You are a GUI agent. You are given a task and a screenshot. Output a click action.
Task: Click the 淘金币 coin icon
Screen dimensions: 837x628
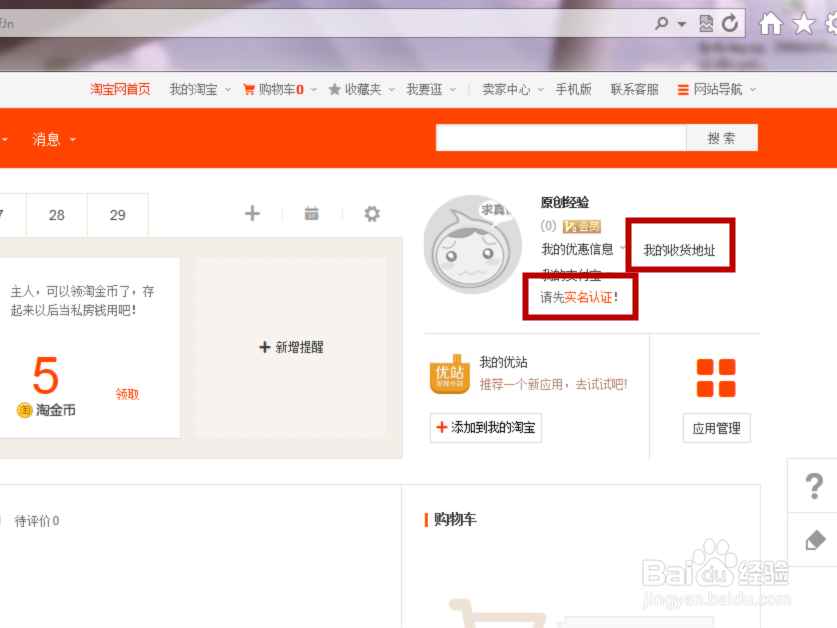pyautogui.click(x=25, y=410)
